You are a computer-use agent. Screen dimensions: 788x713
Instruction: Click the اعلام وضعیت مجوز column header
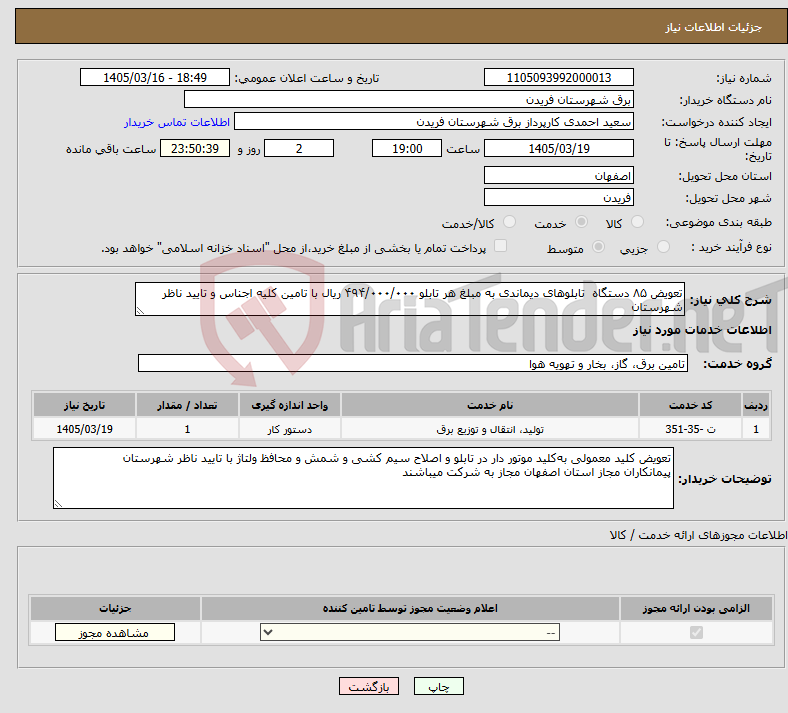[x=410, y=608]
